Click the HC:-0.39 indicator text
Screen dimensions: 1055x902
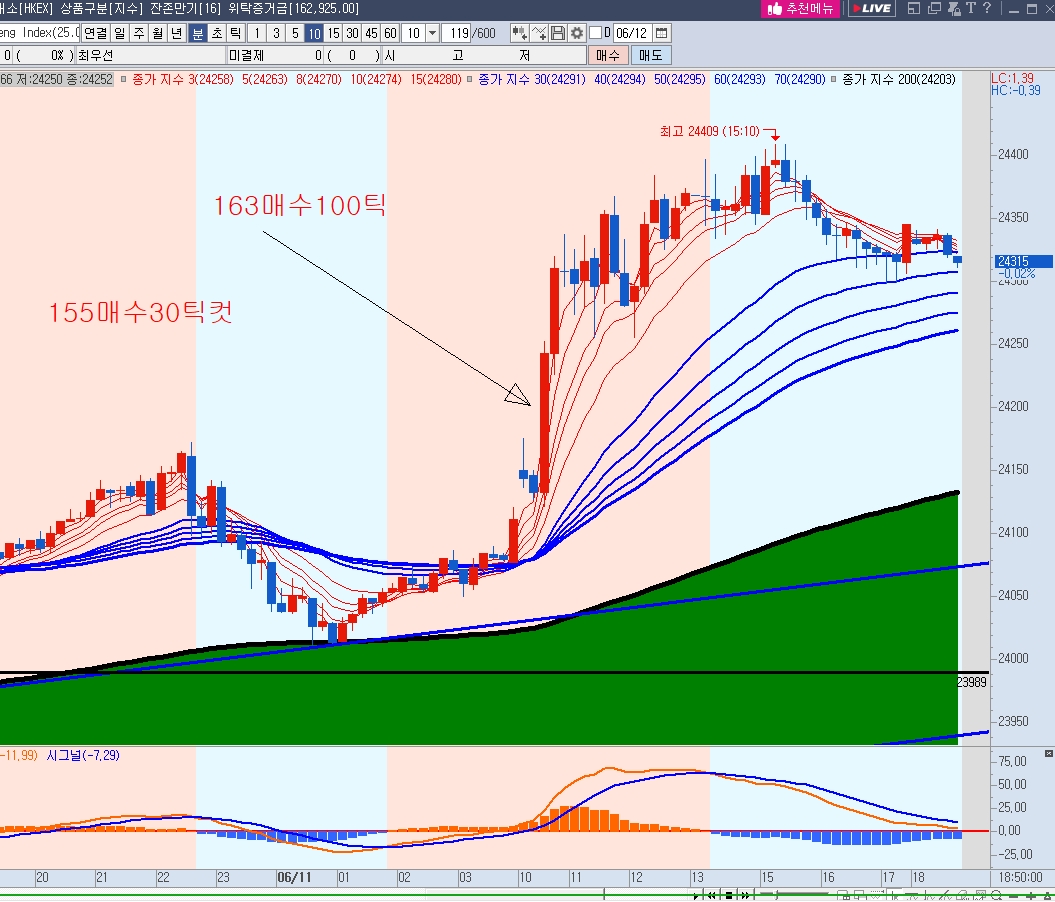[x=1016, y=90]
